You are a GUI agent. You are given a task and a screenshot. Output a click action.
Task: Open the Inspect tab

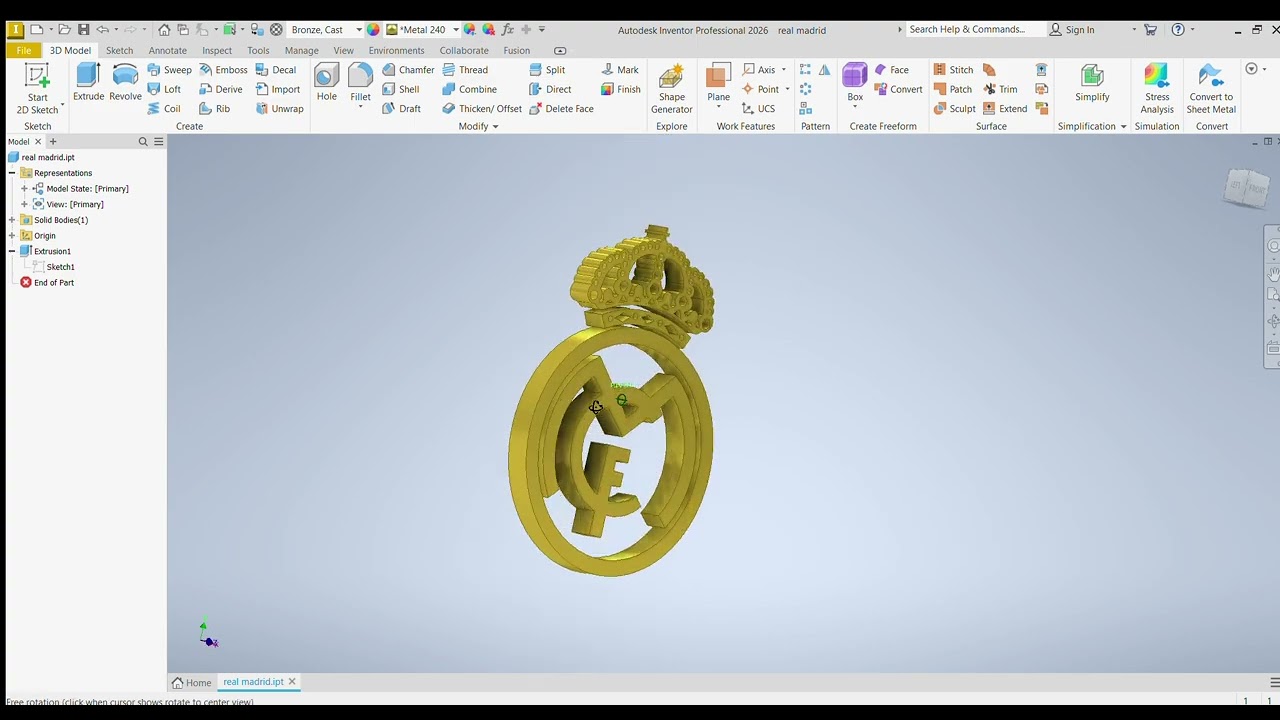click(217, 50)
